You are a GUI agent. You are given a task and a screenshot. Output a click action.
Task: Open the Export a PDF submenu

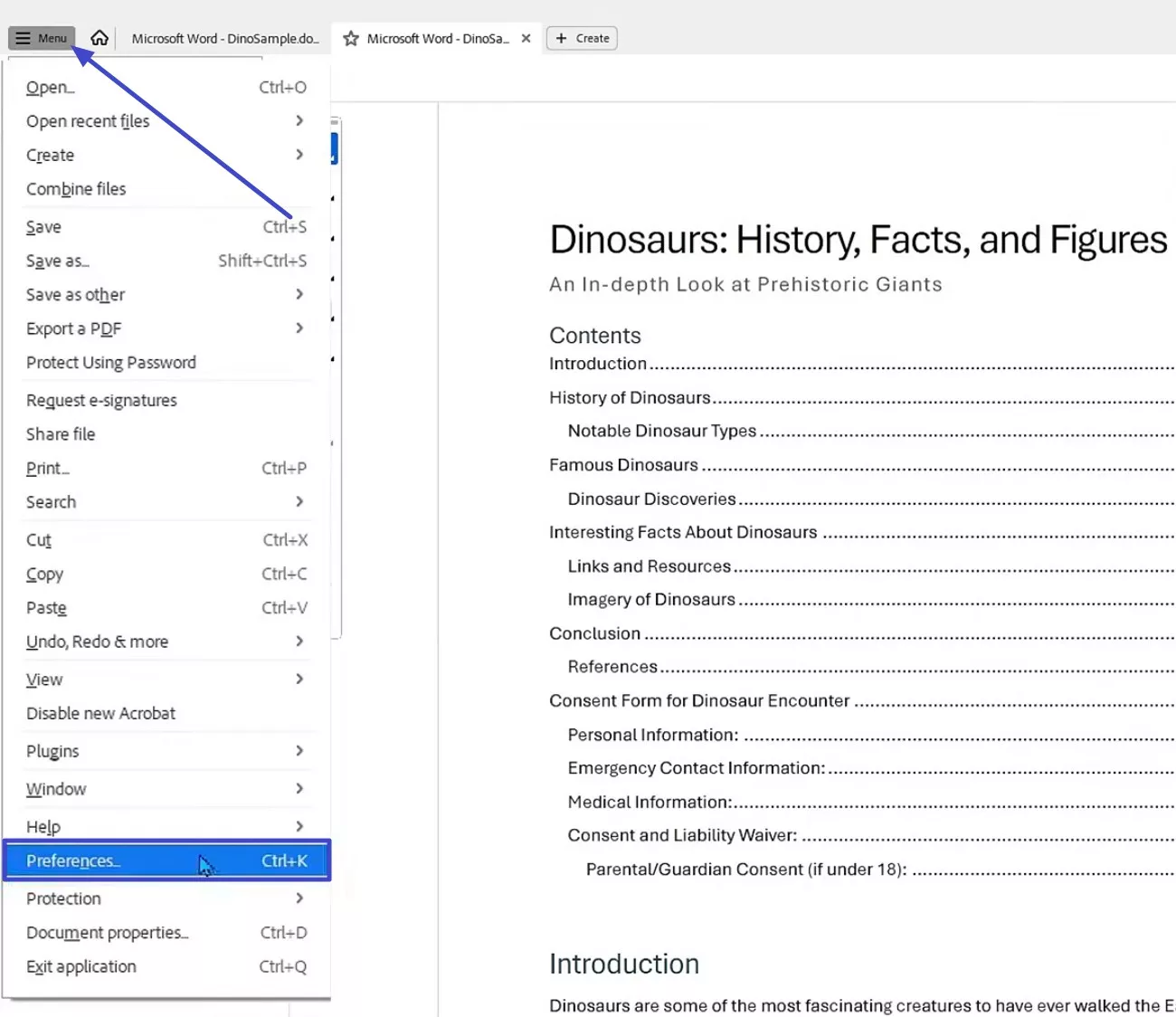tap(73, 328)
